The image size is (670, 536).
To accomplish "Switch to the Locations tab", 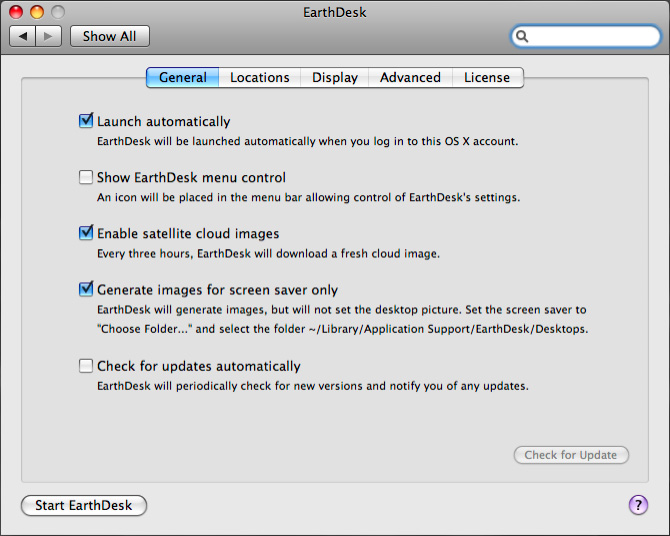I will (260, 77).
